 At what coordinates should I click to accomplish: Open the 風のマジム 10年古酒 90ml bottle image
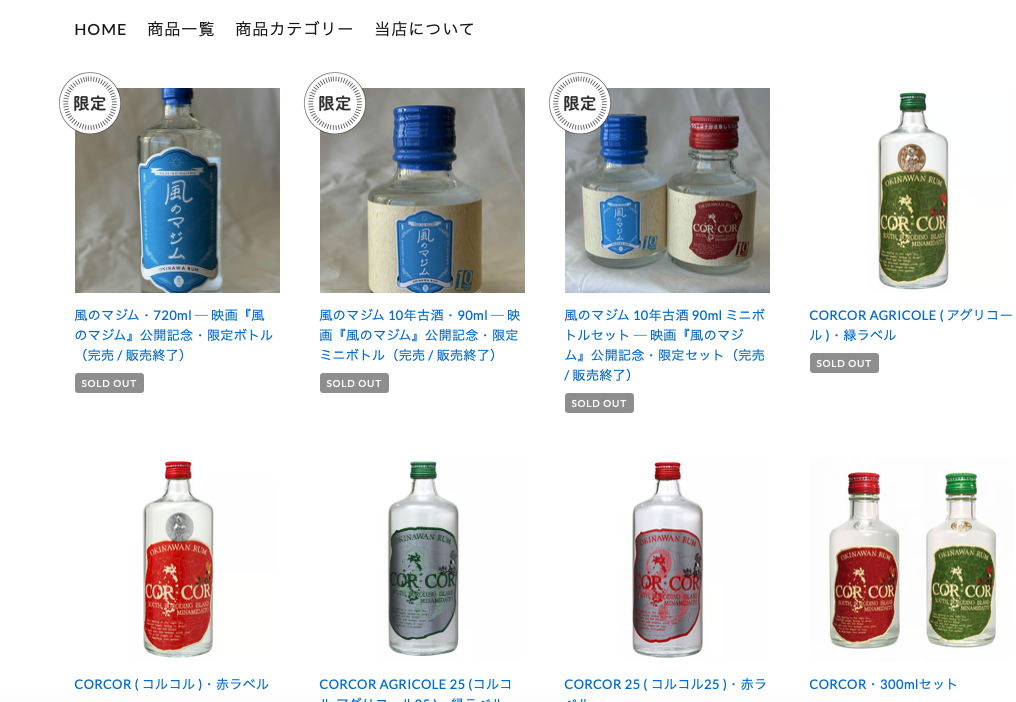[422, 191]
